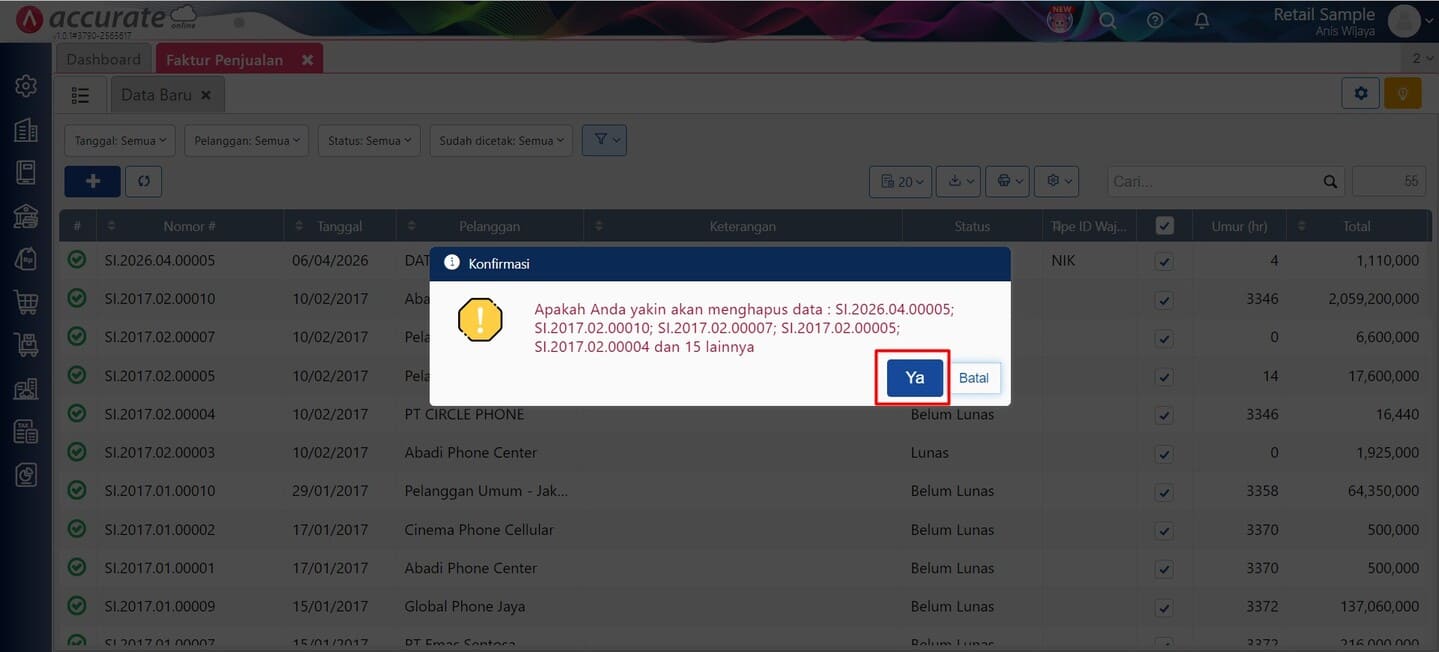1439x652 pixels.
Task: Click the list view icon beside Data Baru
Action: (x=81, y=95)
